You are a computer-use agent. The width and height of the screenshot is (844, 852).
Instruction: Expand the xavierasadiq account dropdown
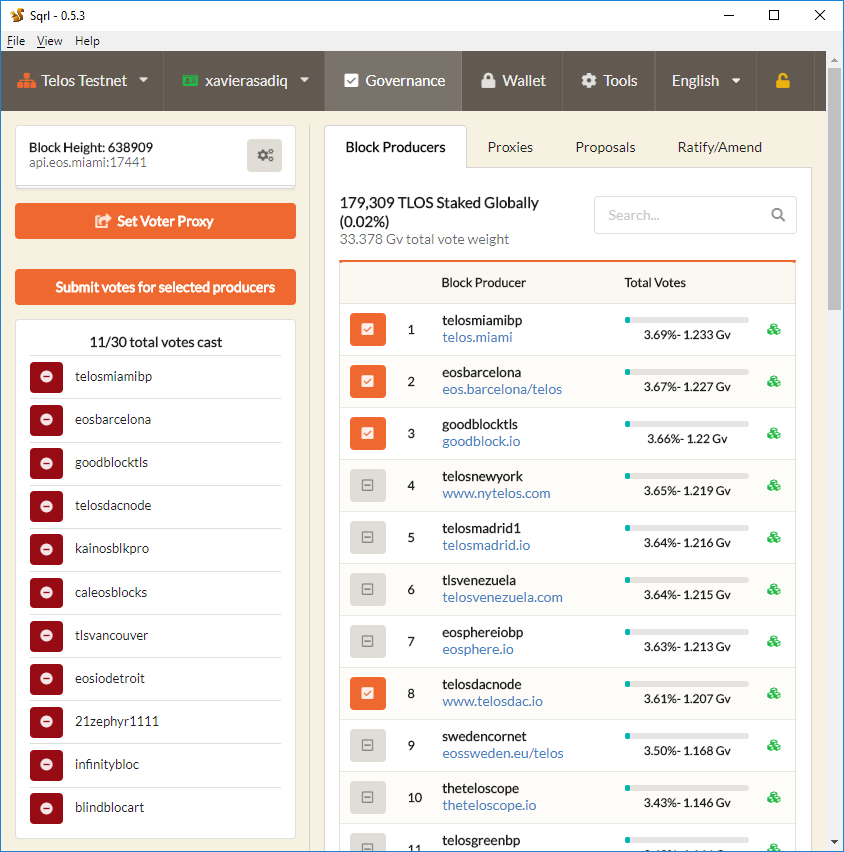[x=244, y=81]
